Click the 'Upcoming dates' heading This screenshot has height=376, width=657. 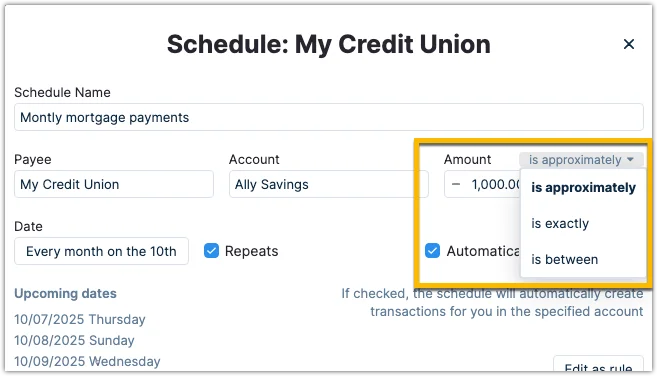click(65, 293)
